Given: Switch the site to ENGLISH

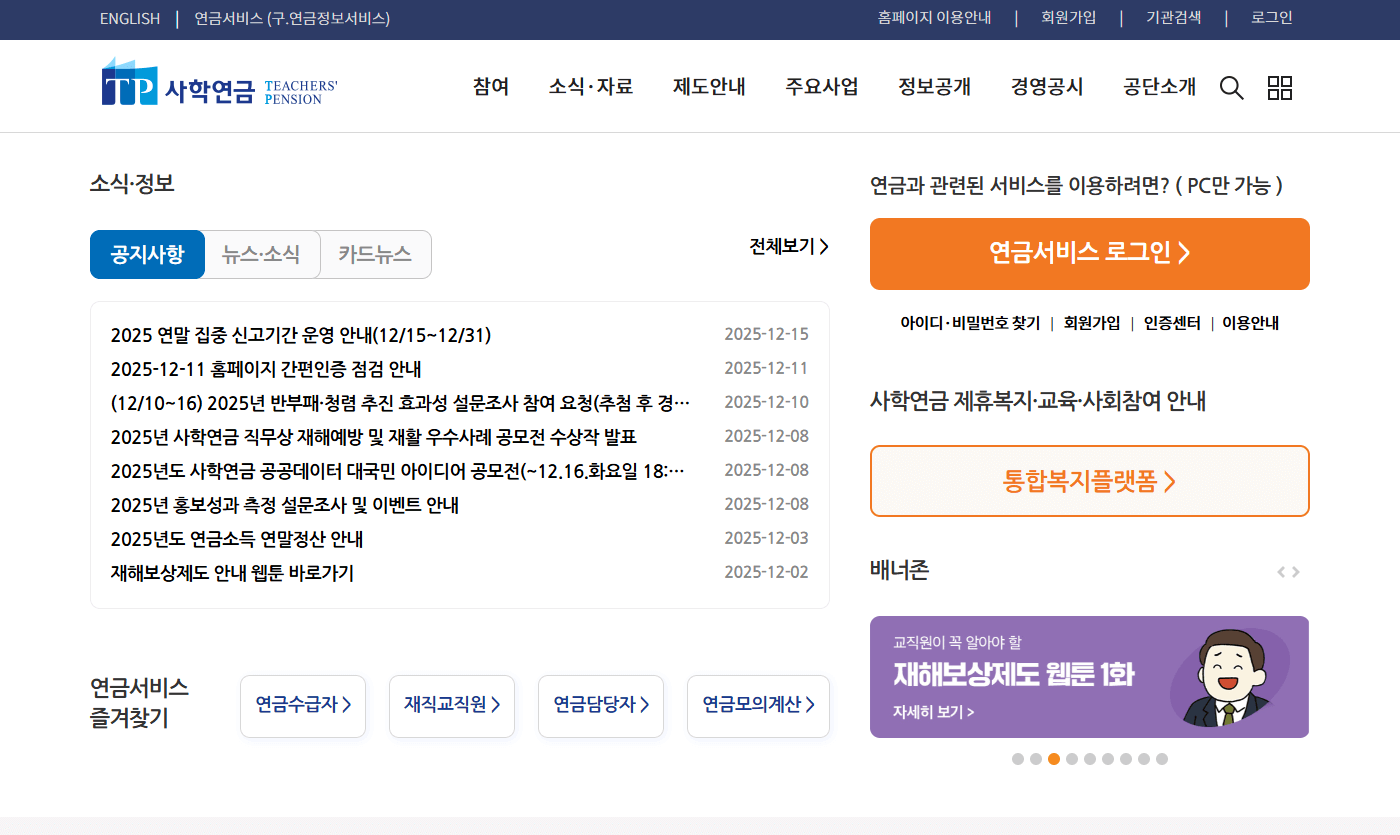Looking at the screenshot, I should [x=129, y=18].
